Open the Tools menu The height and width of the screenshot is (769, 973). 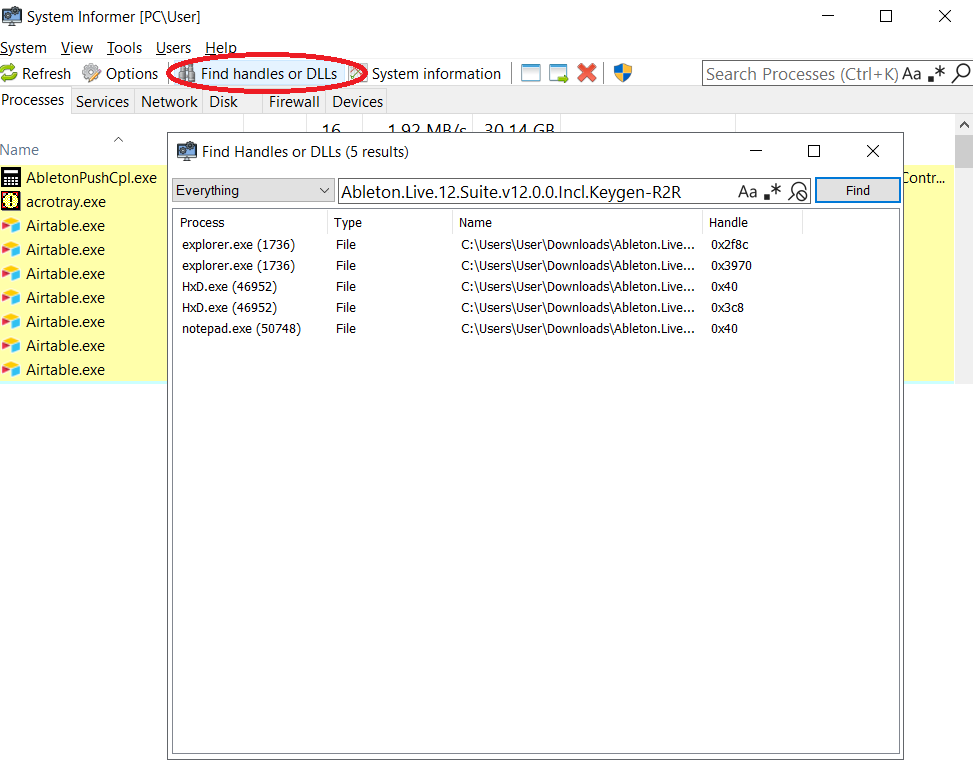coord(124,48)
